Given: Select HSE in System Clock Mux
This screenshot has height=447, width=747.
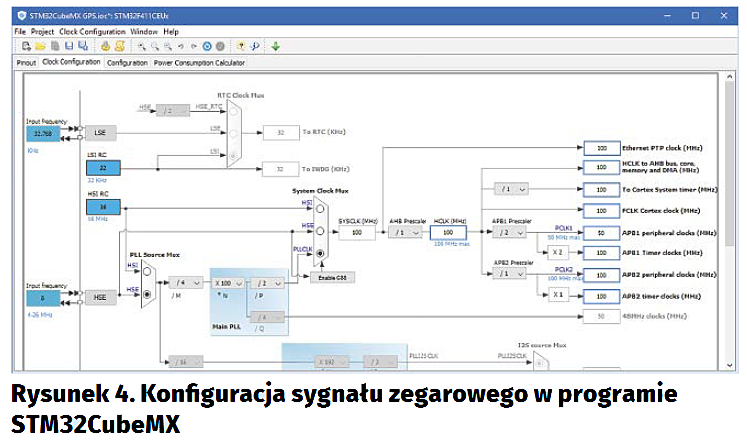Looking at the screenshot, I should tap(318, 230).
